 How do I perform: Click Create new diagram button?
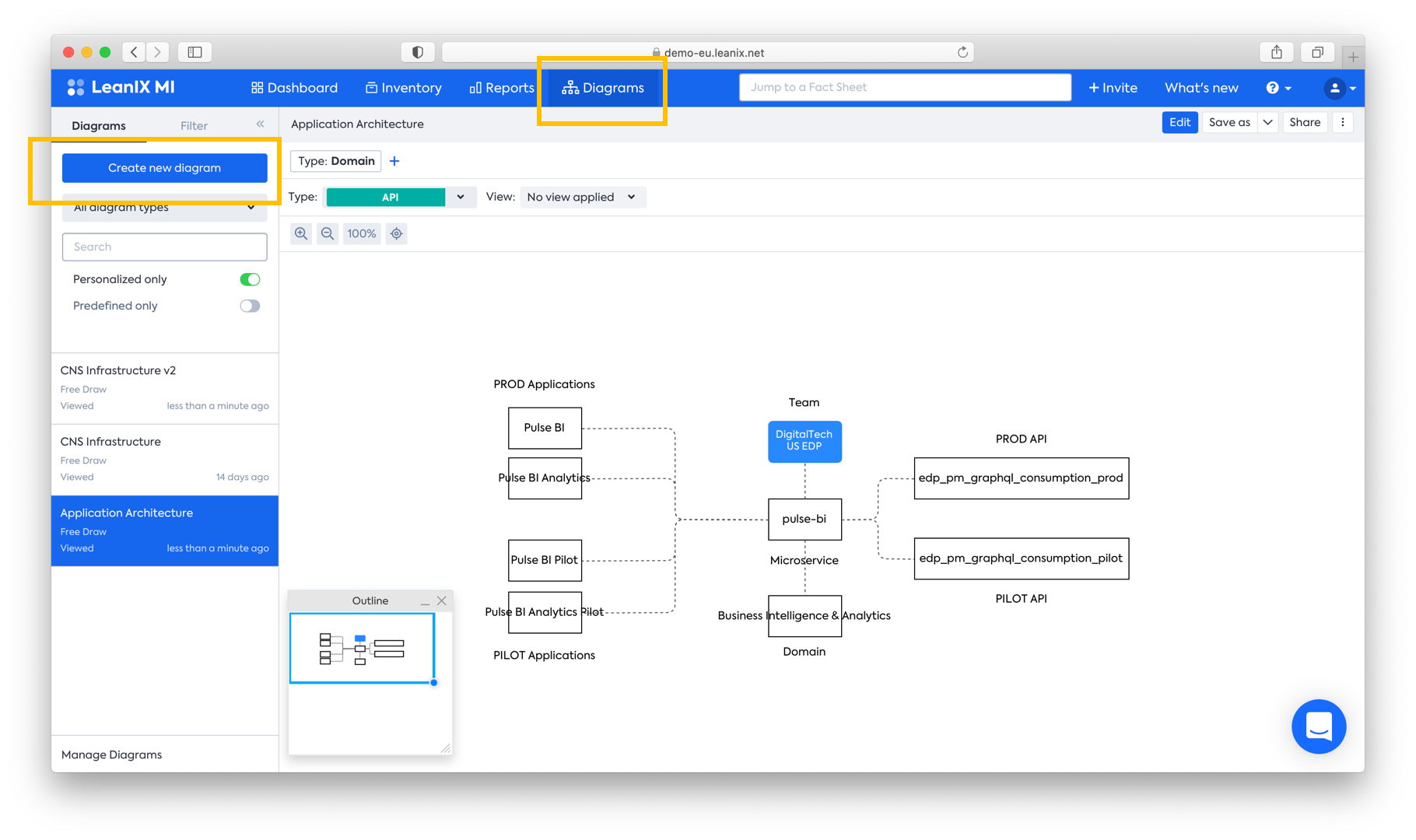click(x=164, y=168)
